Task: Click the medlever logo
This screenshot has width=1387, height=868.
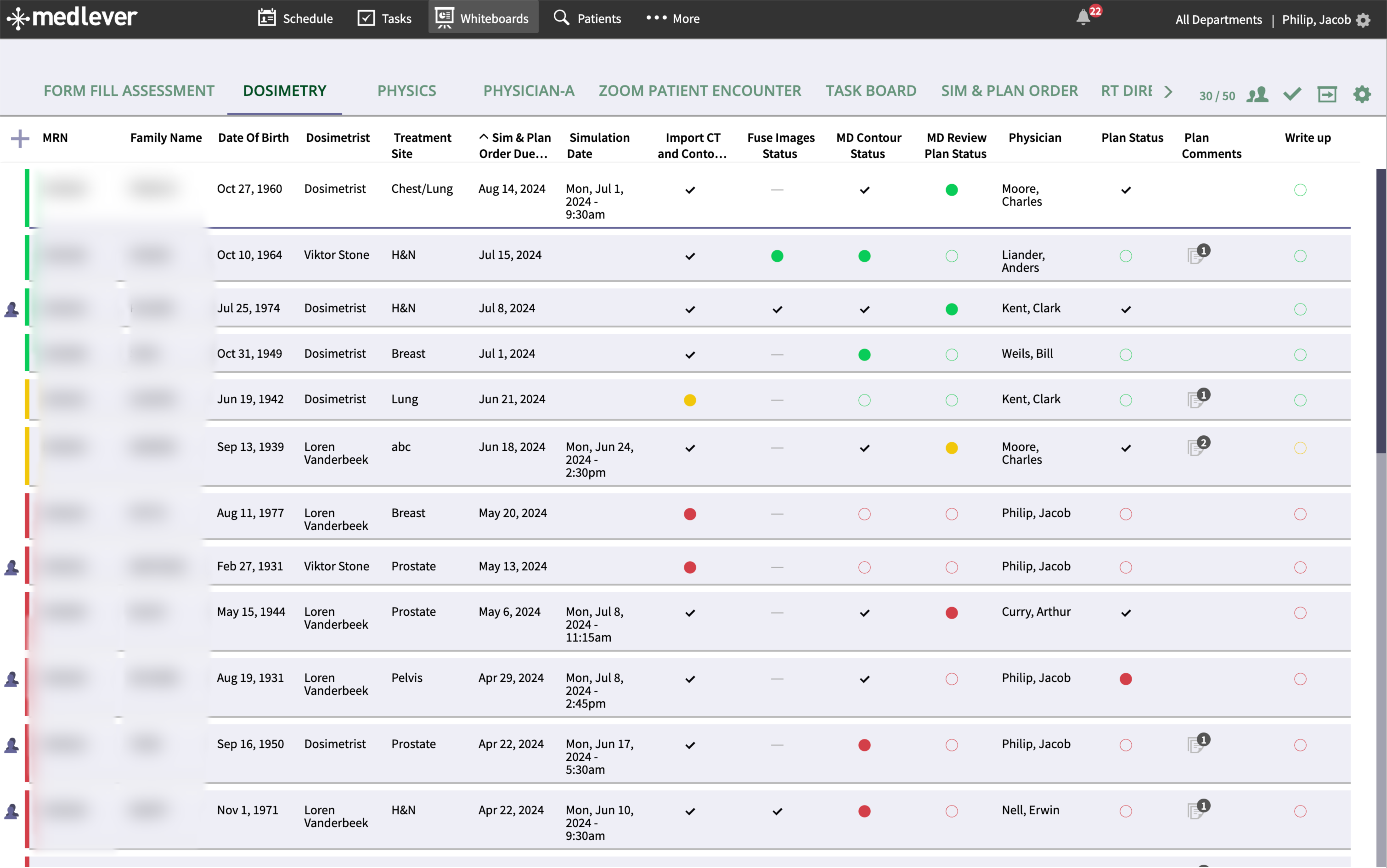Action: coord(72,18)
